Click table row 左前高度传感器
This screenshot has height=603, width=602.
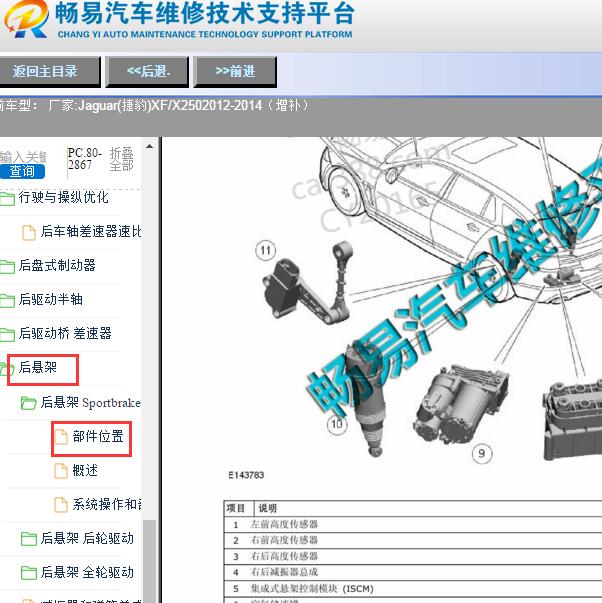point(413,524)
